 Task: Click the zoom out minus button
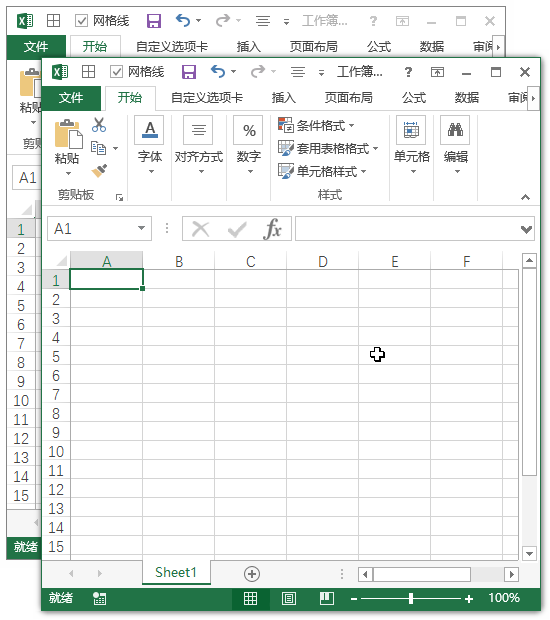click(x=354, y=599)
